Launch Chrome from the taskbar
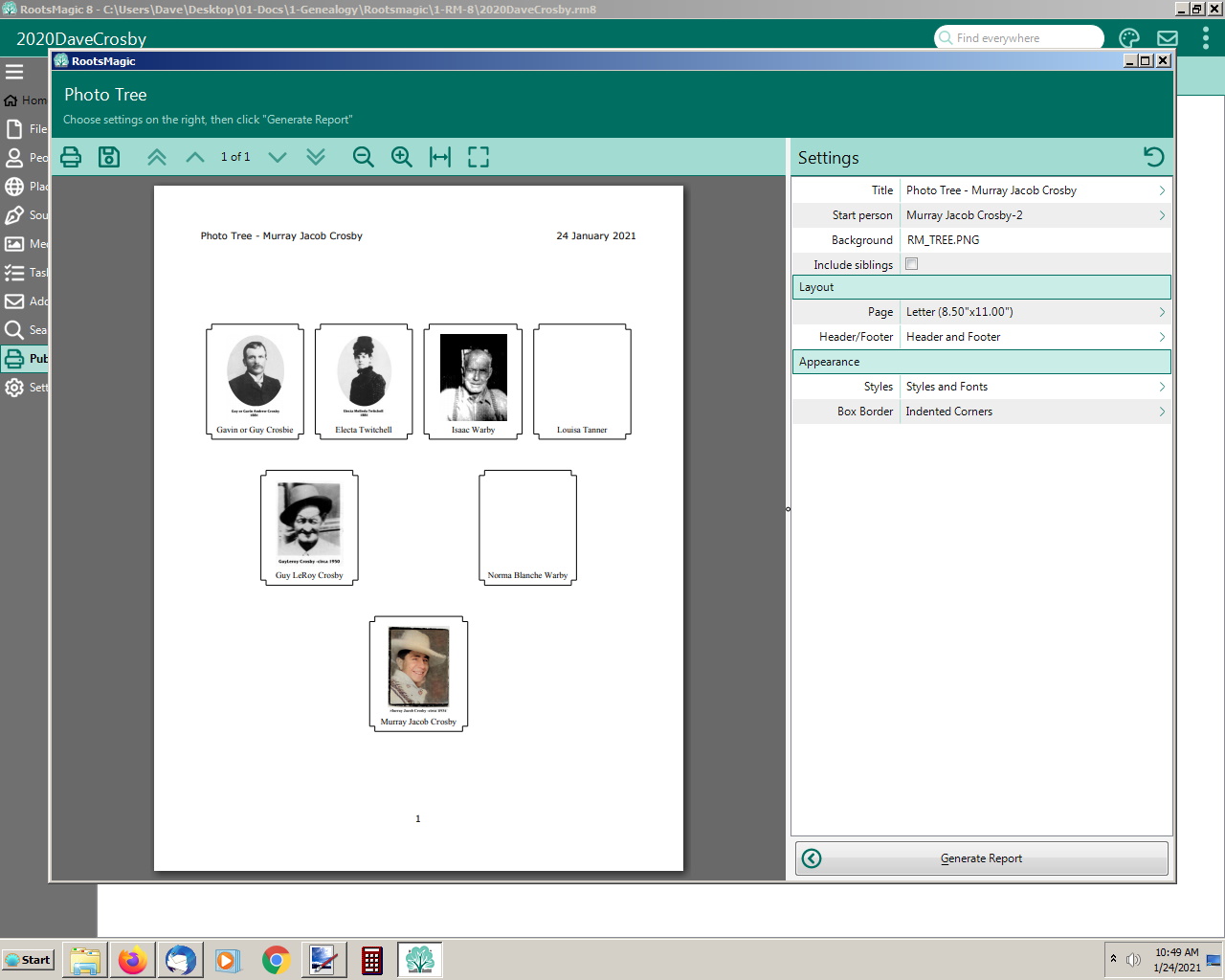The height and width of the screenshot is (980, 1225). coord(276,960)
